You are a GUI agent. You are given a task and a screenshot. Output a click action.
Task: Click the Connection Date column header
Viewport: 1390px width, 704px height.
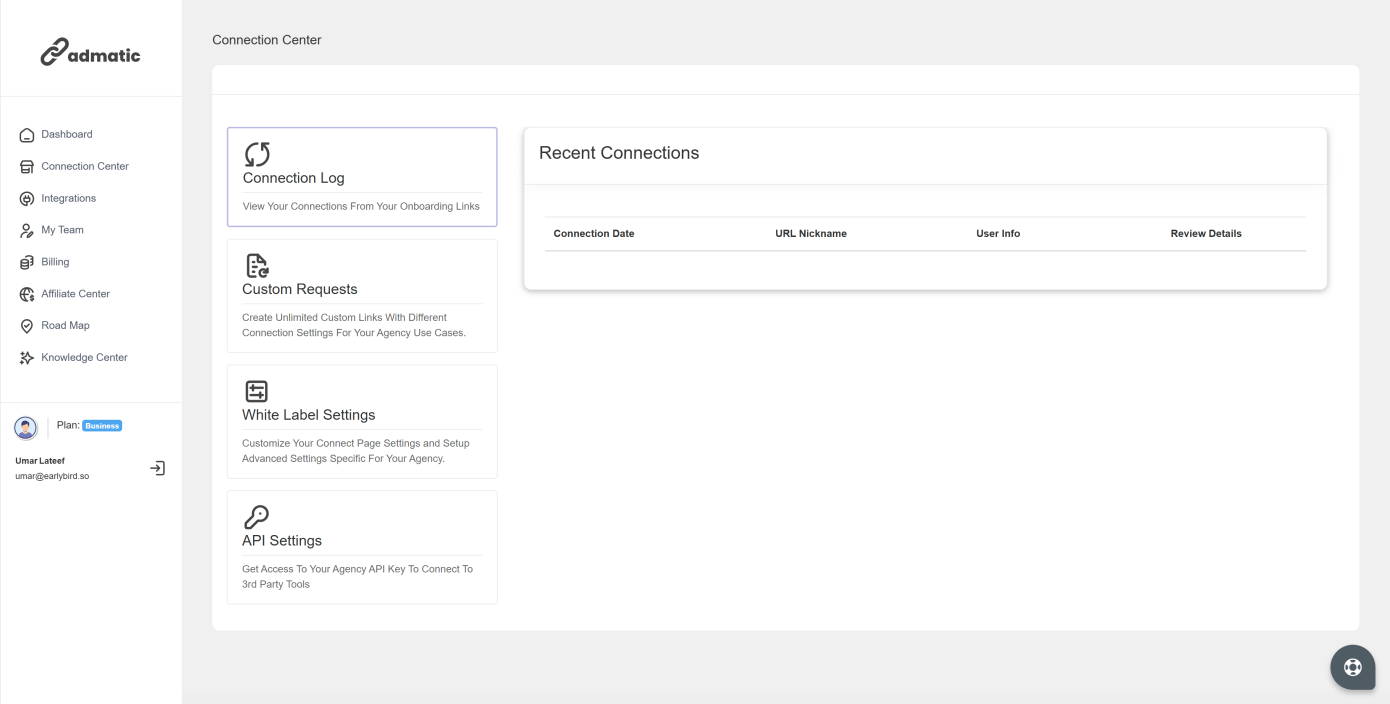coord(594,234)
